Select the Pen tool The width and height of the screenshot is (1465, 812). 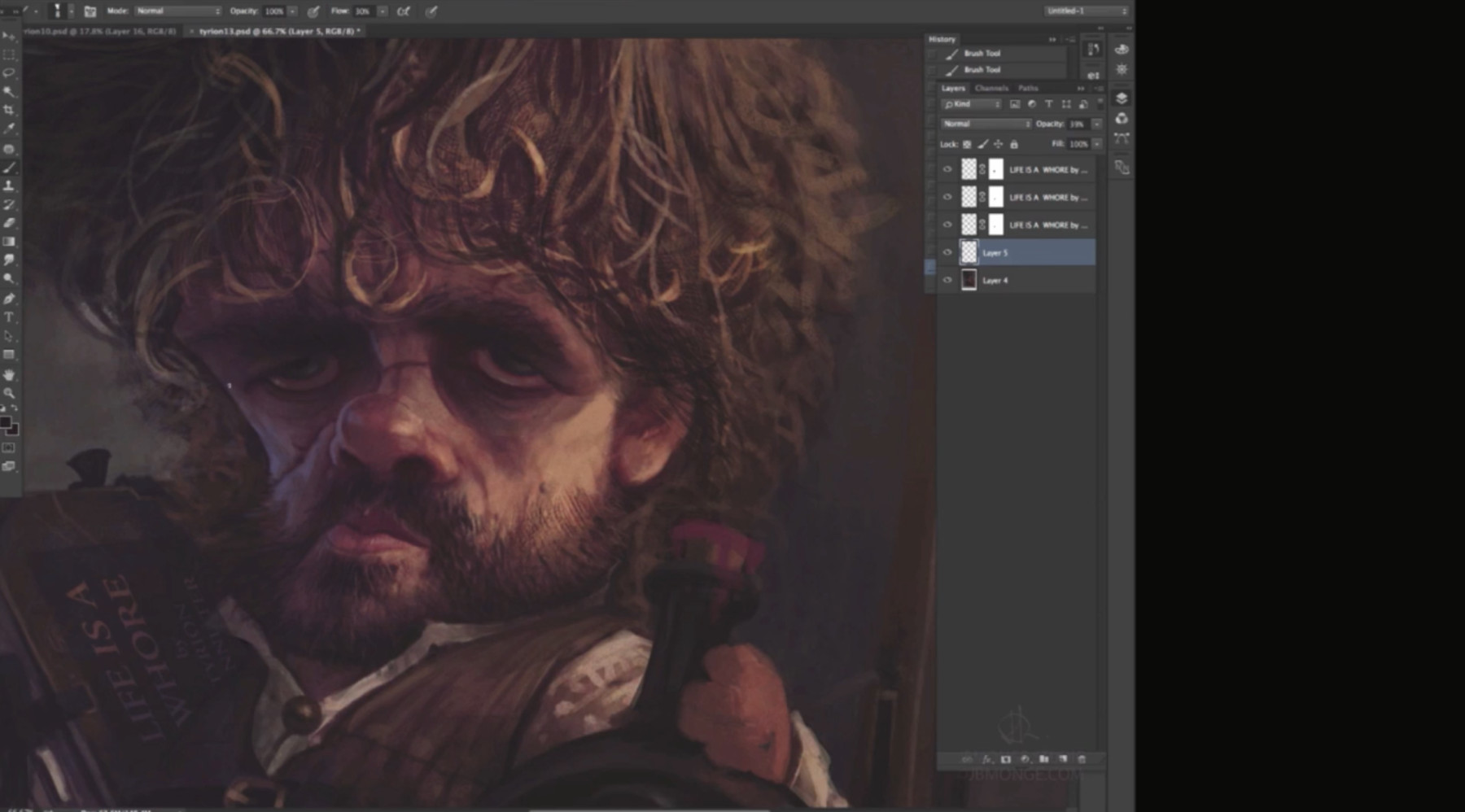click(9, 299)
